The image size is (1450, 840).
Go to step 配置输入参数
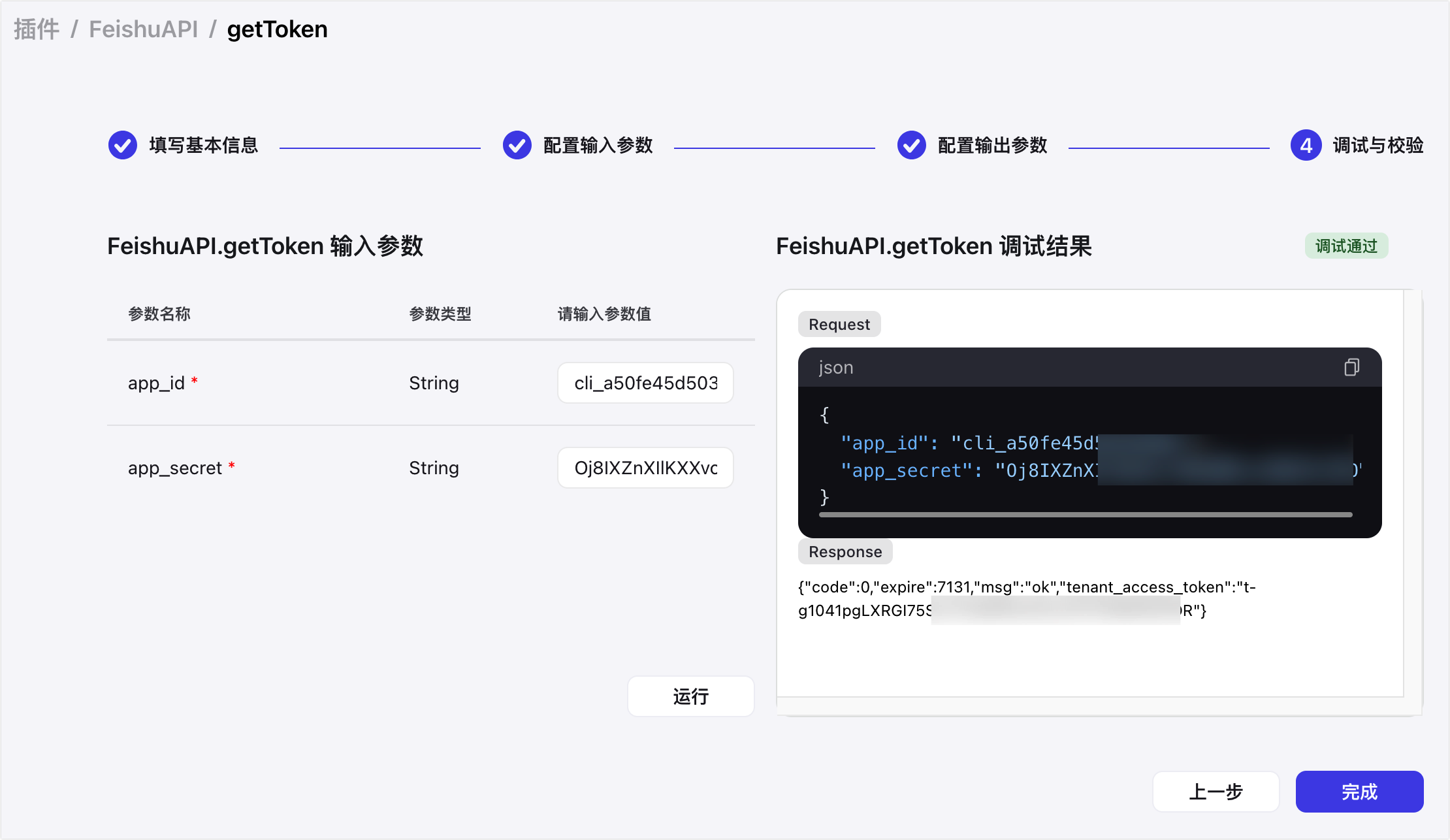[x=598, y=145]
